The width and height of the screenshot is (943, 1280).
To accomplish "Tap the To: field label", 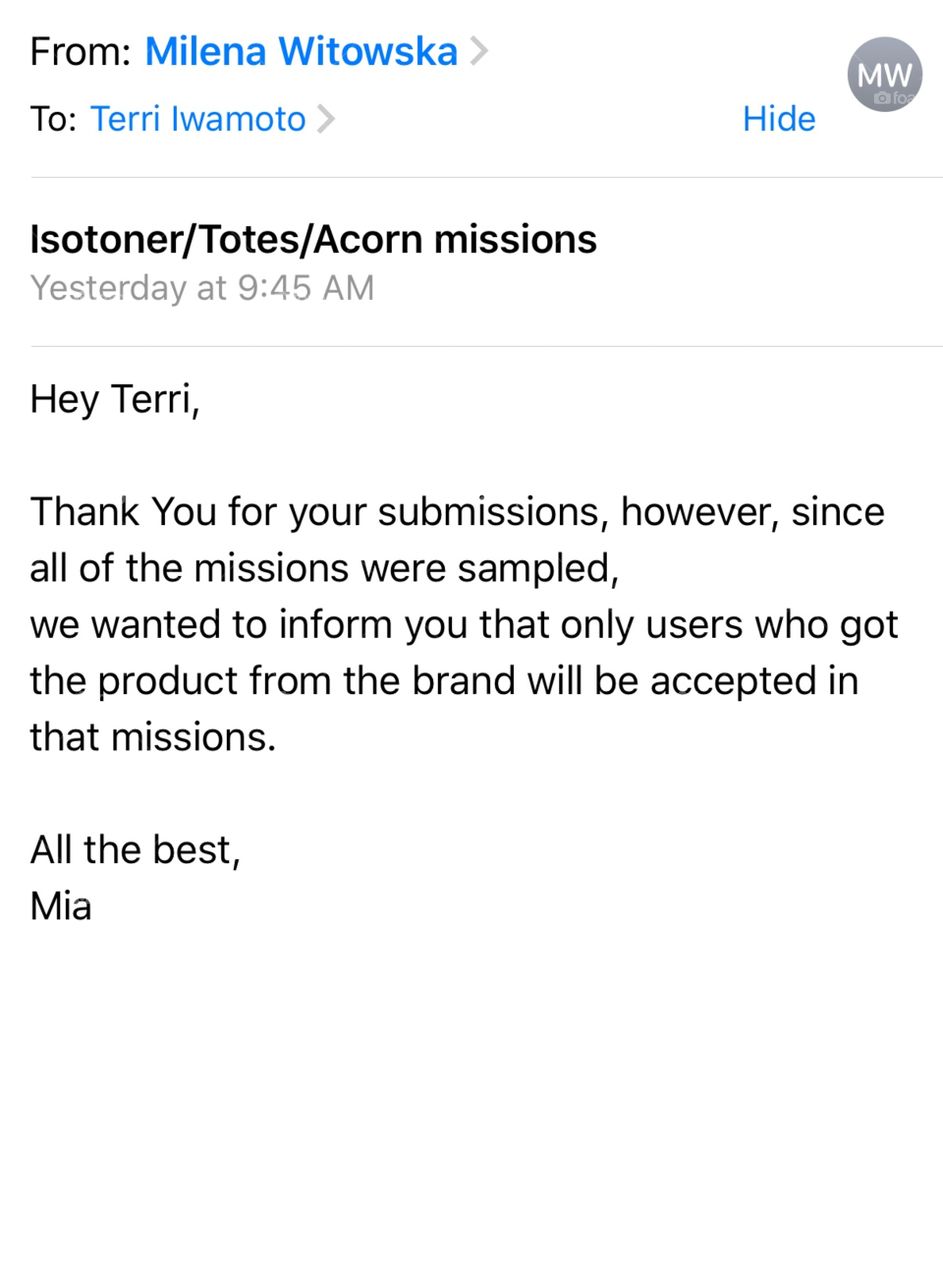I will pos(55,118).
